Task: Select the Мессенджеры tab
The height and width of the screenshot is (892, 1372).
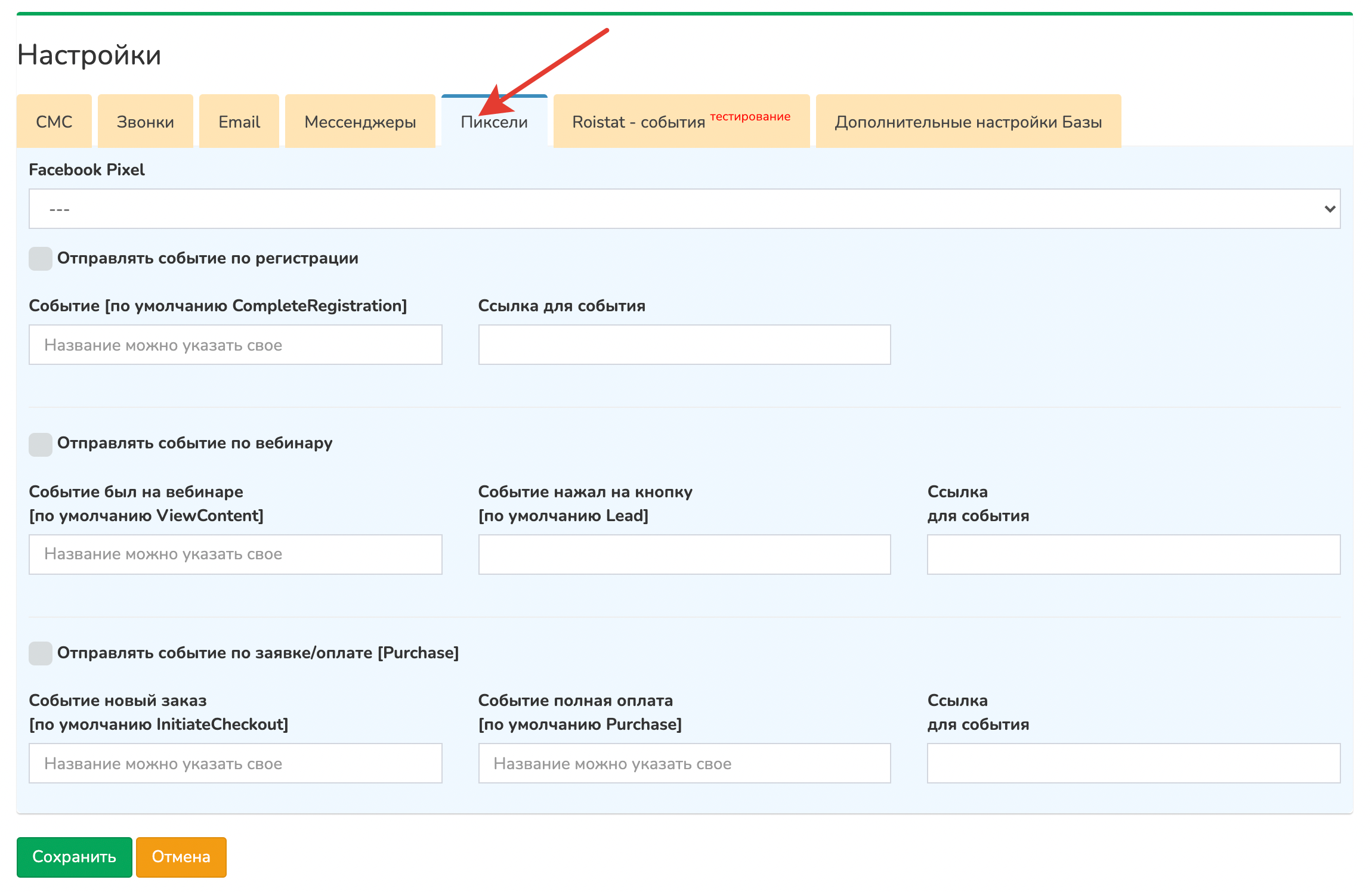Action: coord(360,122)
